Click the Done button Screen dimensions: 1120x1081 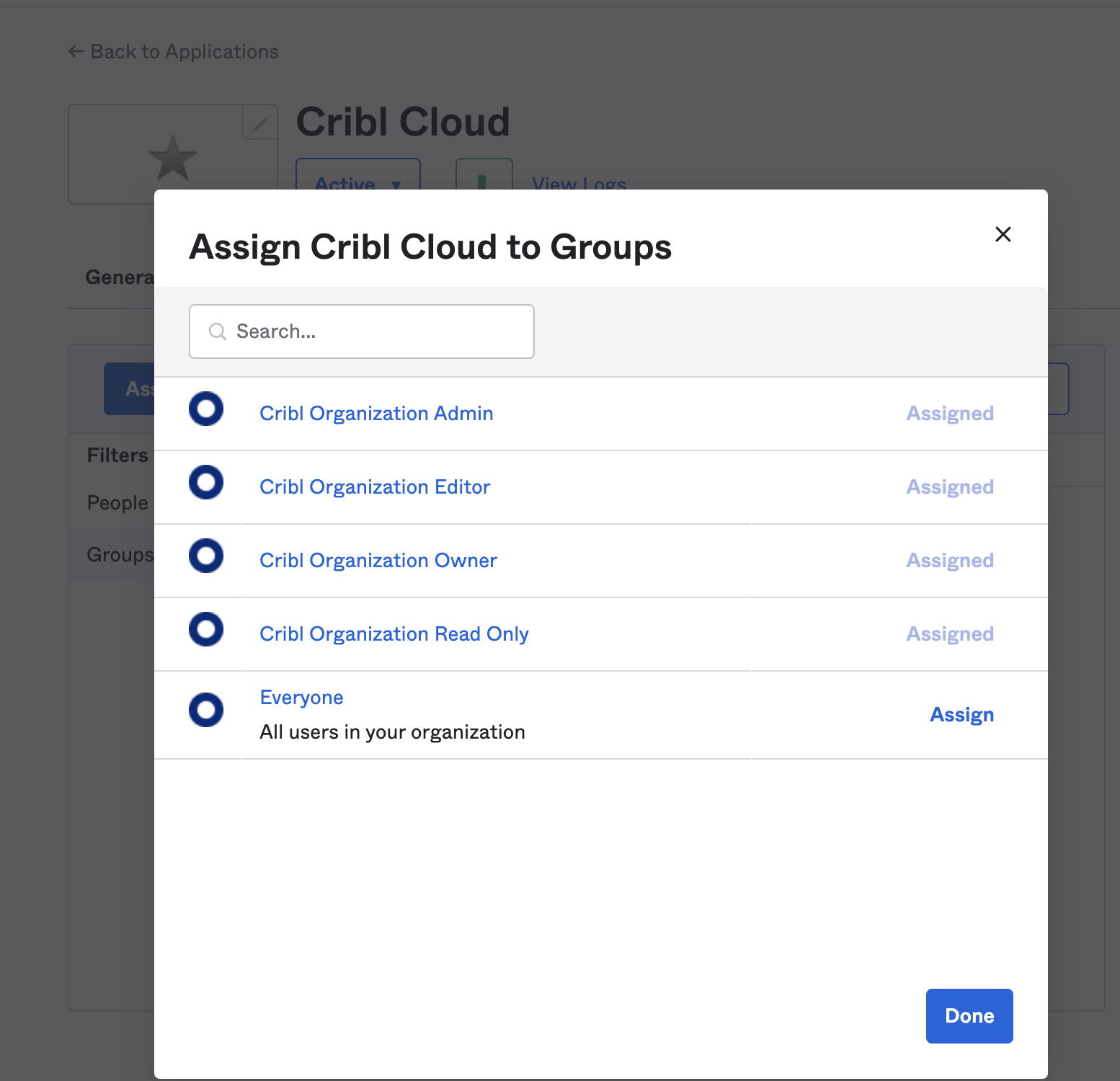(x=969, y=1016)
